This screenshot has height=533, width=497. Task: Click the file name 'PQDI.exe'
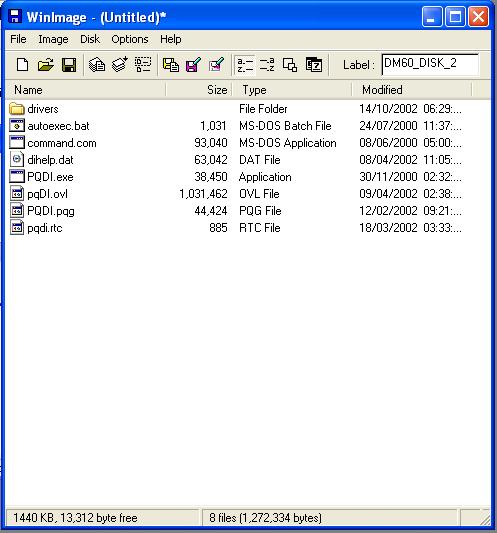50,177
